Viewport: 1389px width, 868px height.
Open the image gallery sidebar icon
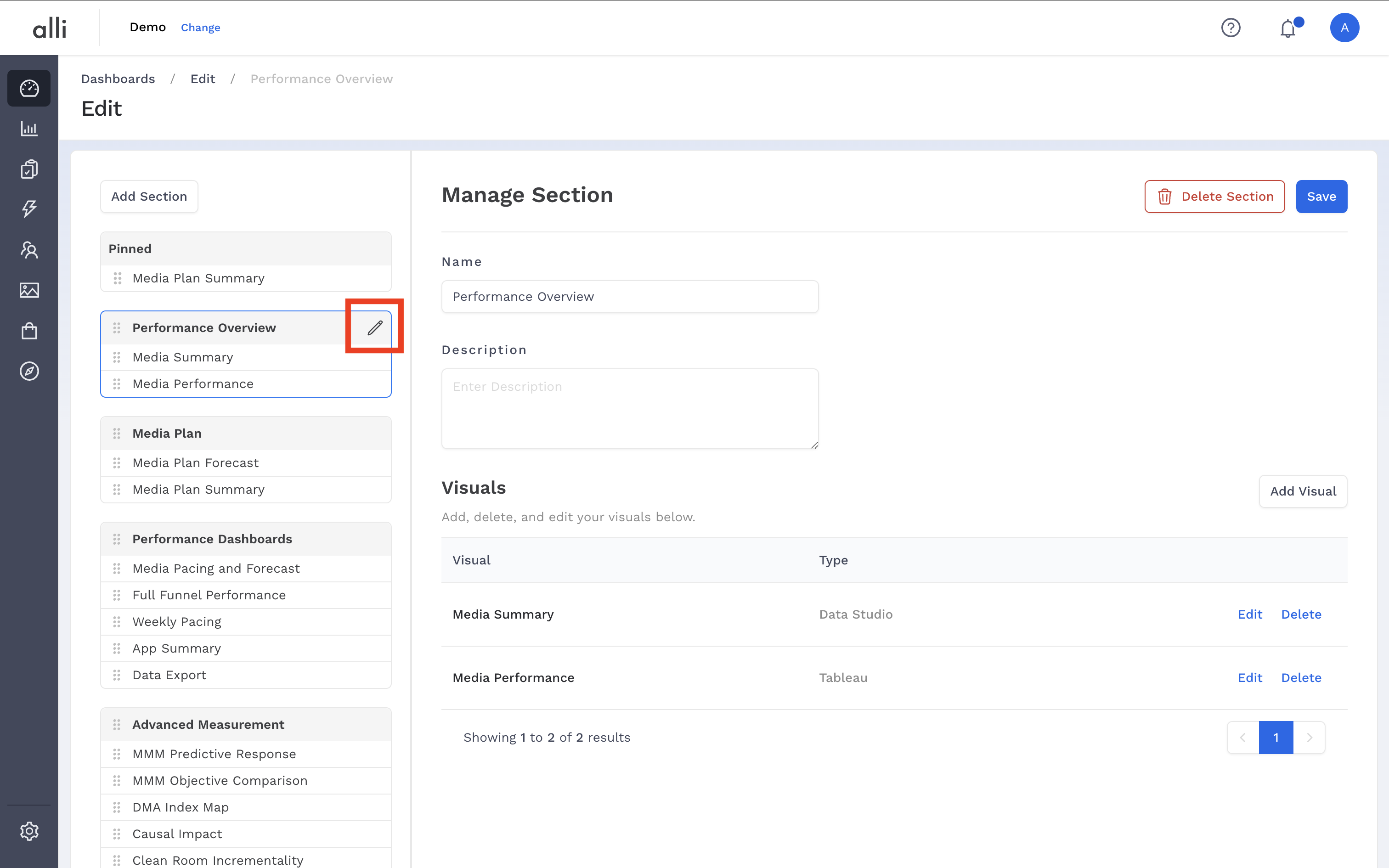[28, 290]
